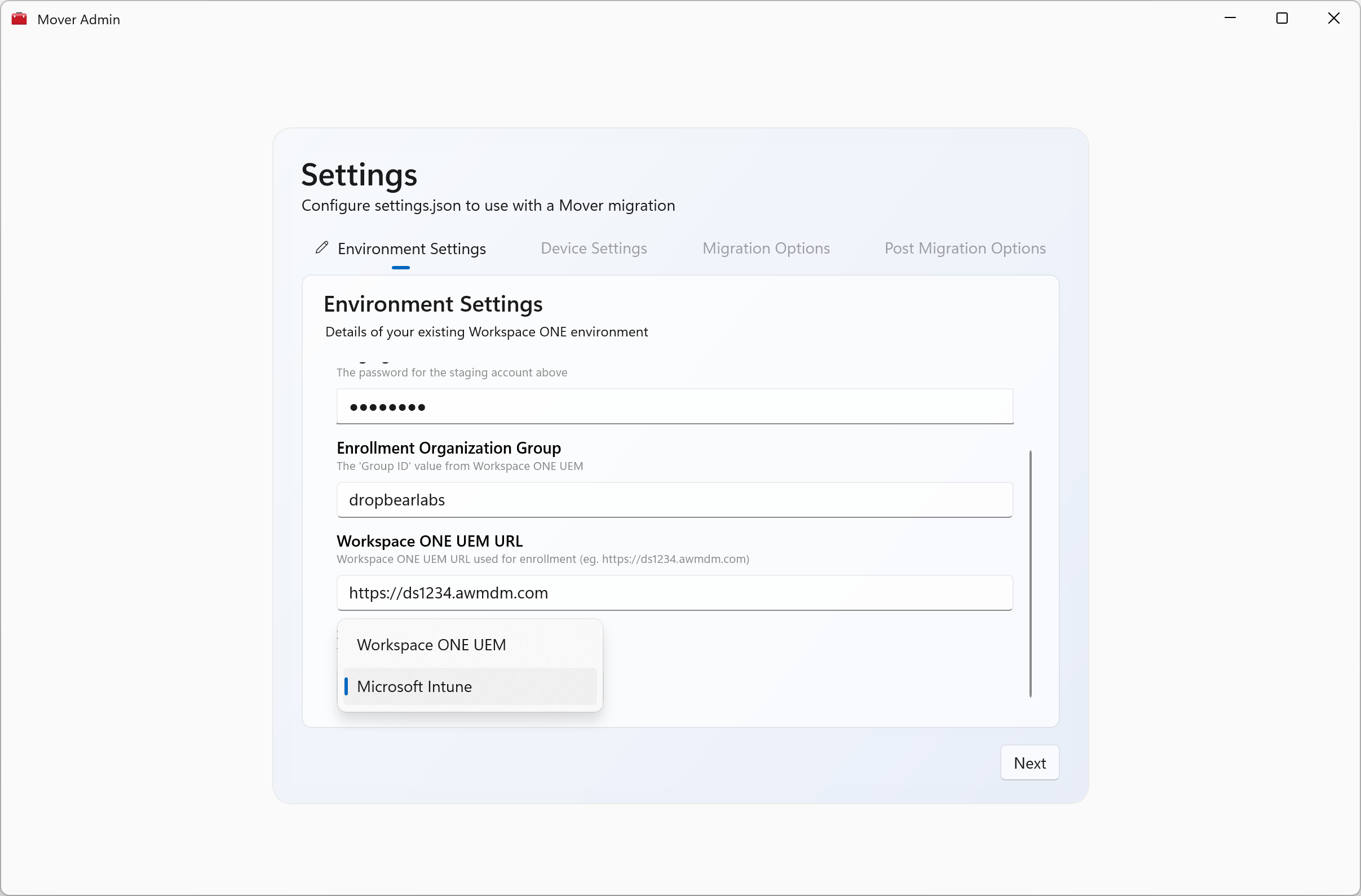Click the field containing dropbearlabs
Viewport: 1361px width, 896px height.
pos(675,500)
